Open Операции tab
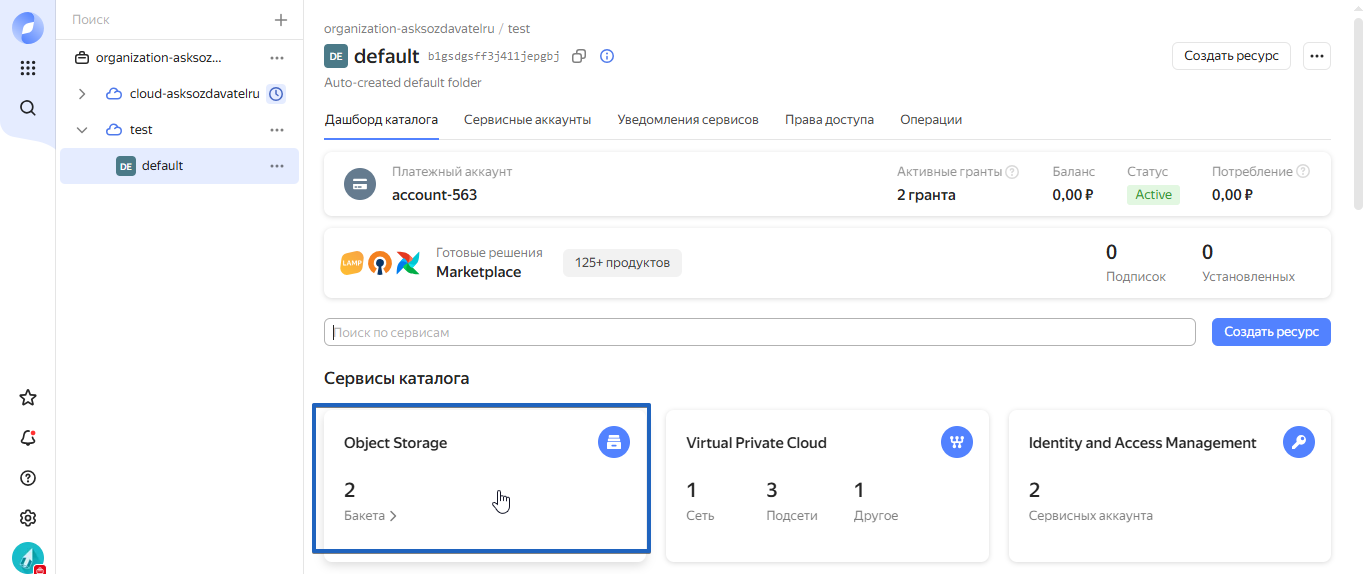Screen dimensions: 1366x574 point(931,120)
